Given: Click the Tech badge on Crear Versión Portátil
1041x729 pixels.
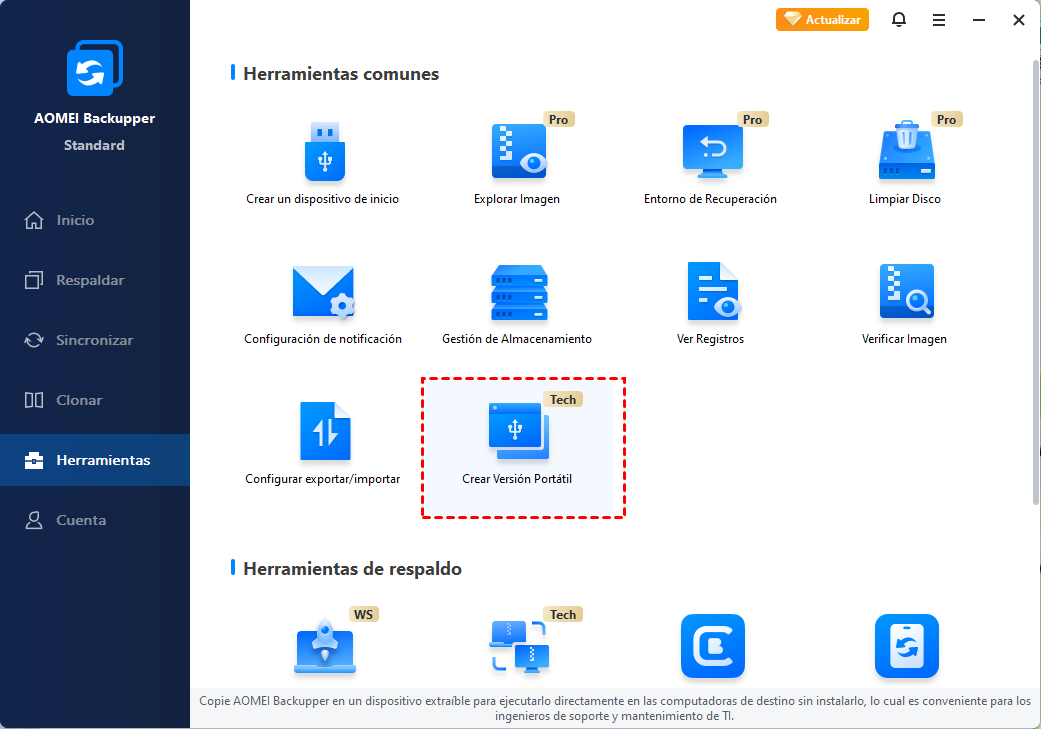Looking at the screenshot, I should pyautogui.click(x=563, y=400).
